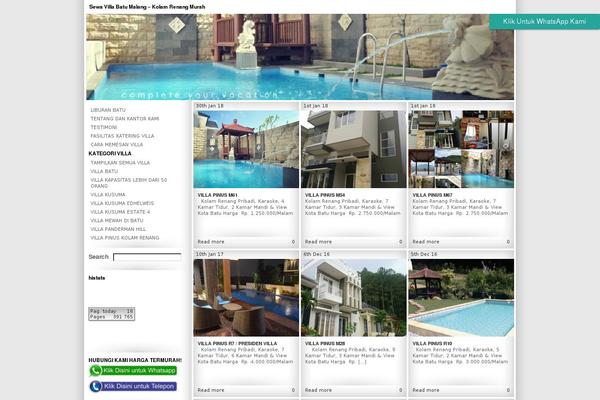Open Villa Pinus M67 collage thumbnail
600x400 pixels.
tap(461, 149)
